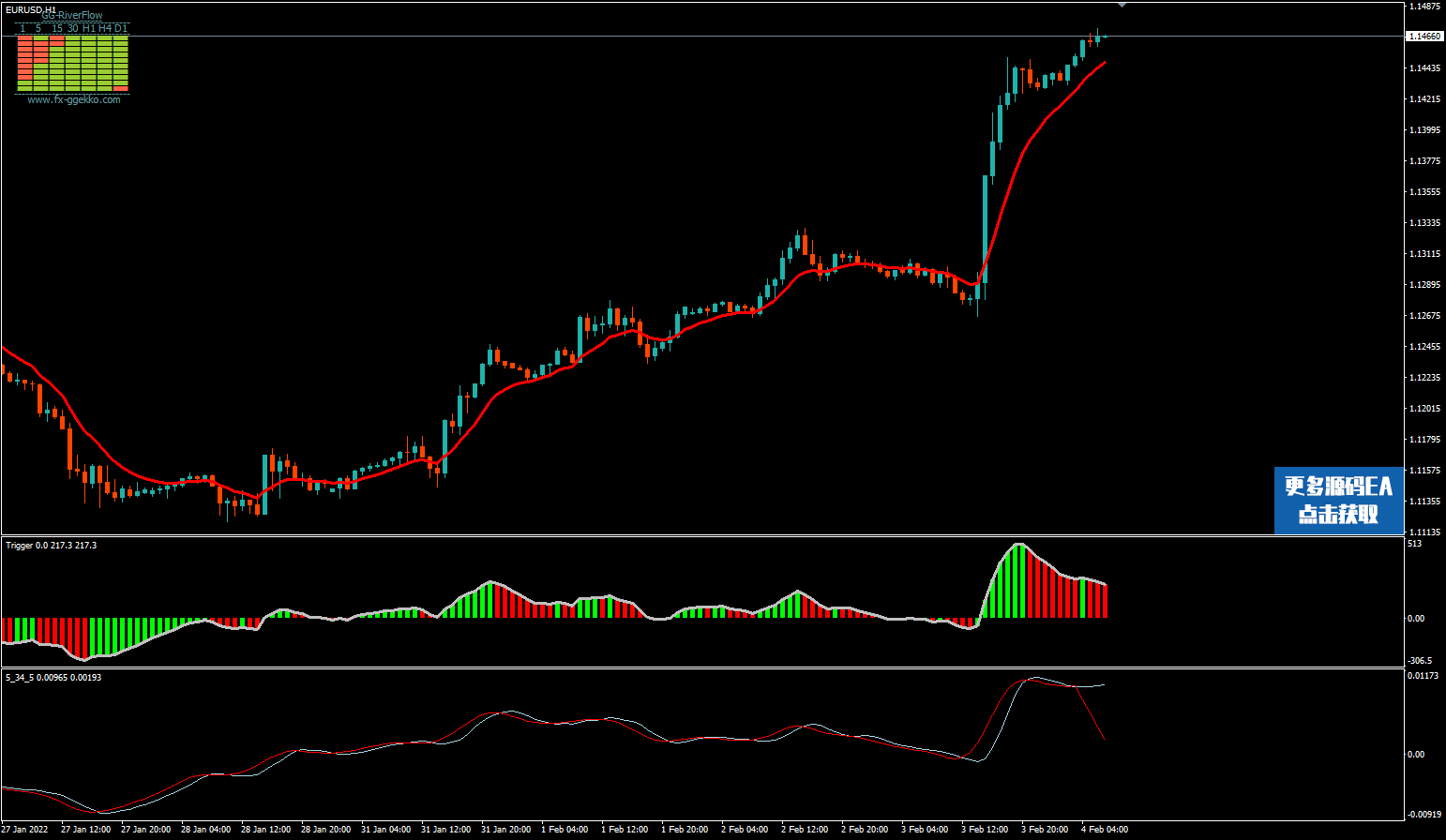This screenshot has height=840, width=1446.
Task: Select the red D1 cell in RiverFlow grid
Action: point(121,88)
